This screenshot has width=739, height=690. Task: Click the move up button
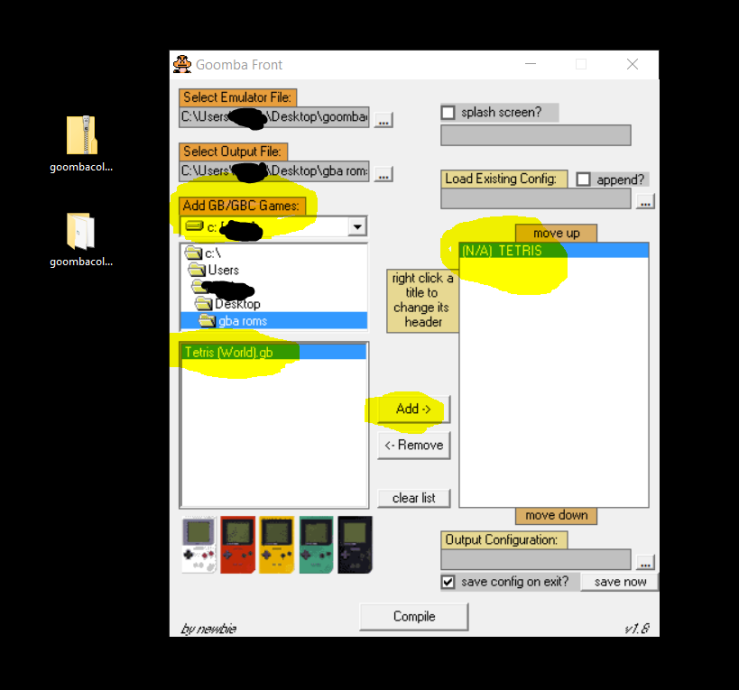point(555,233)
